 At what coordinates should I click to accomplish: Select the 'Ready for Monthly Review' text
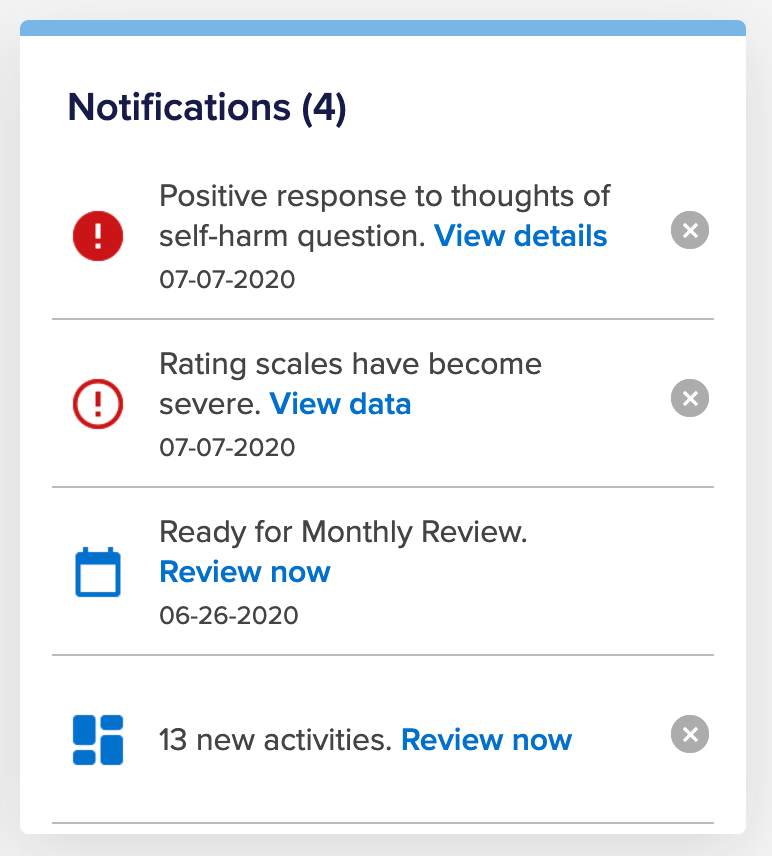pos(343,532)
